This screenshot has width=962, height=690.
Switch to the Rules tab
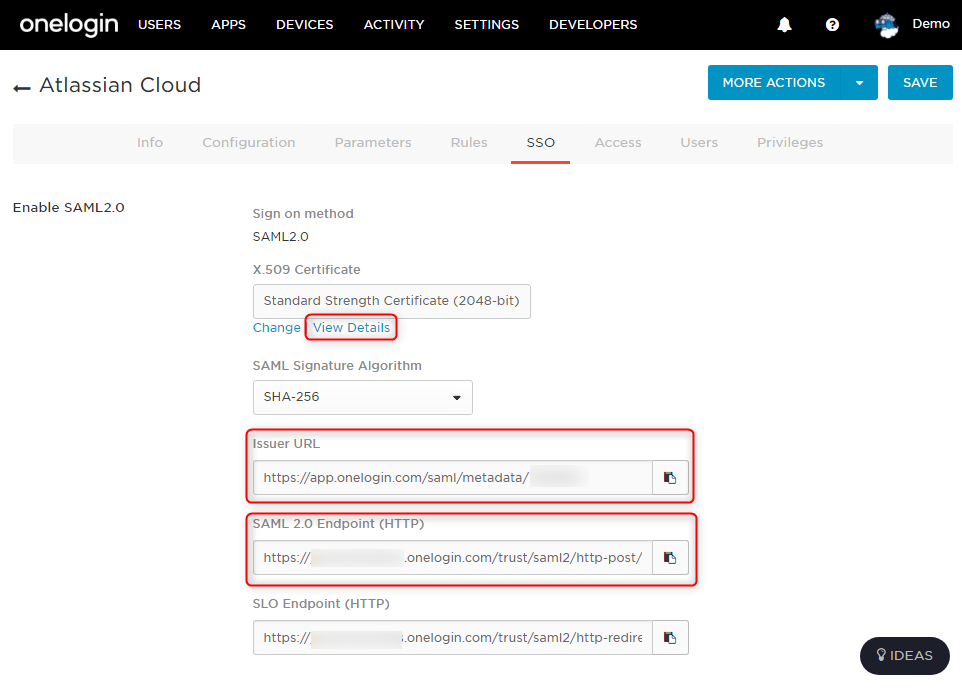(x=469, y=143)
